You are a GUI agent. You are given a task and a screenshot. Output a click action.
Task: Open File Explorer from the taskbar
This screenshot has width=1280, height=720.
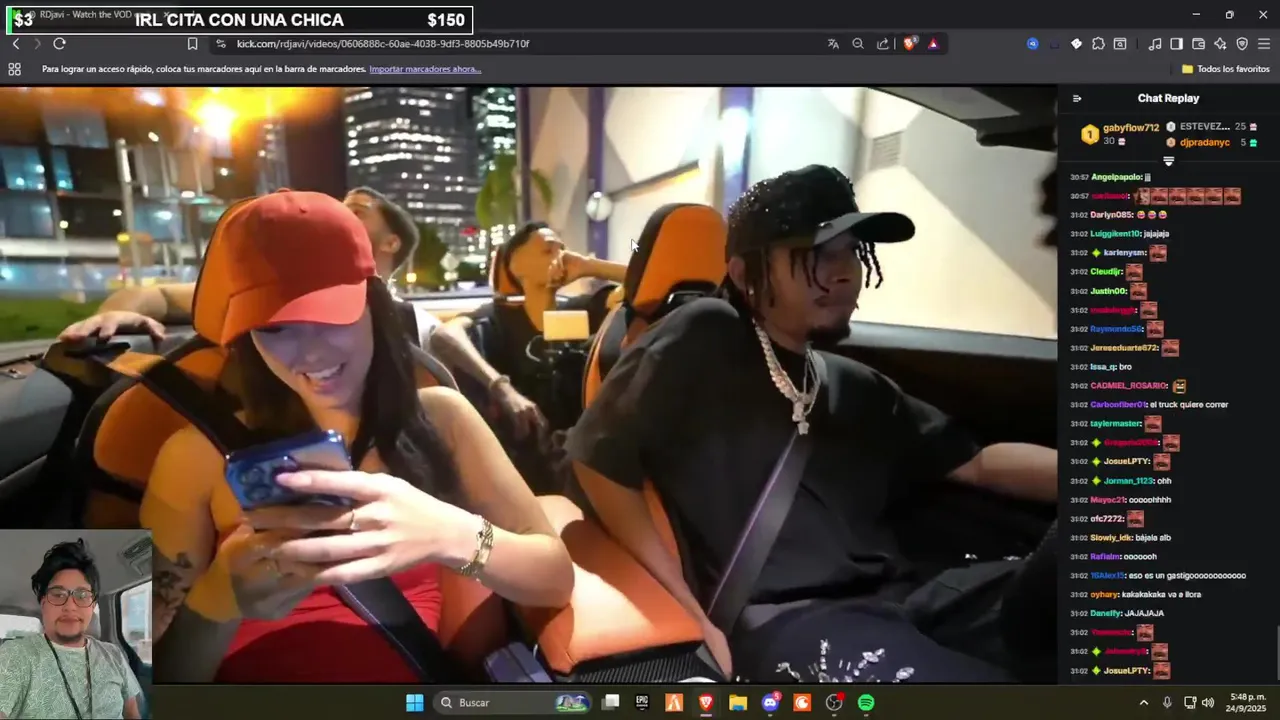click(738, 703)
